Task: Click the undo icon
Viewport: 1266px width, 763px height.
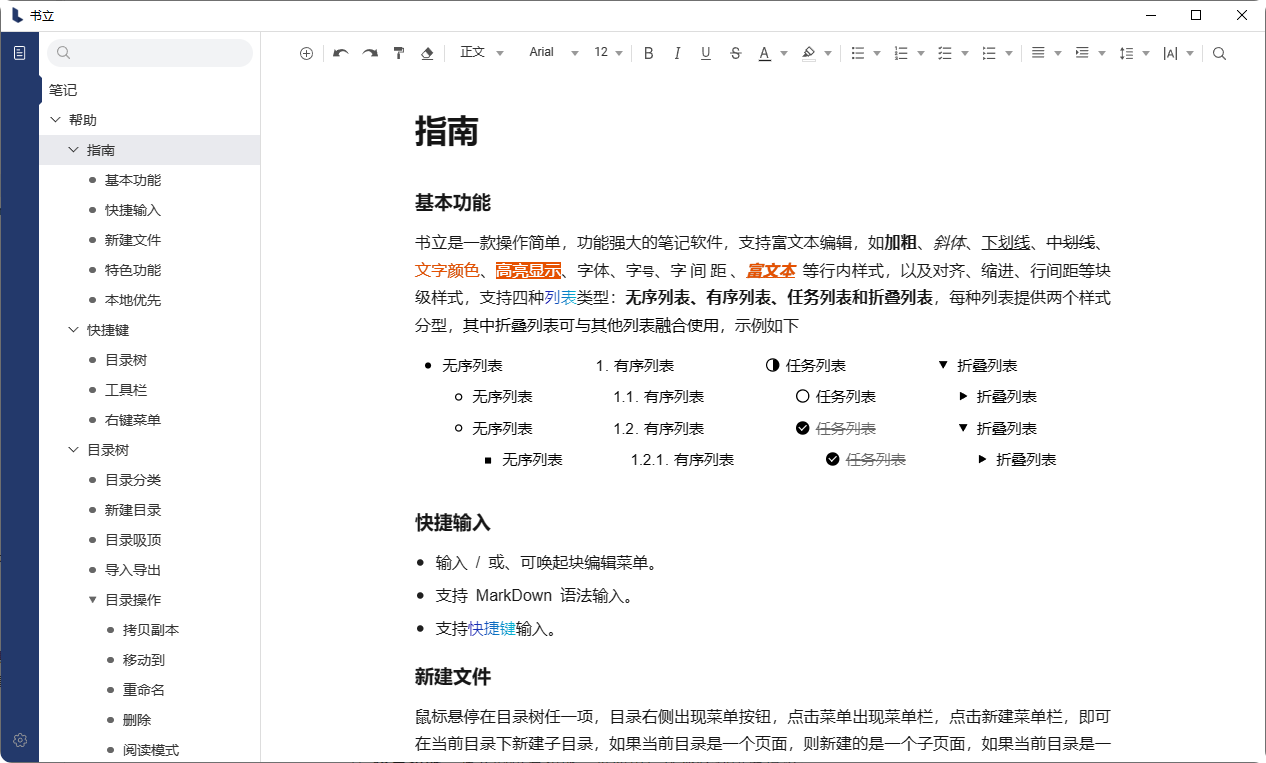Action: (x=340, y=52)
